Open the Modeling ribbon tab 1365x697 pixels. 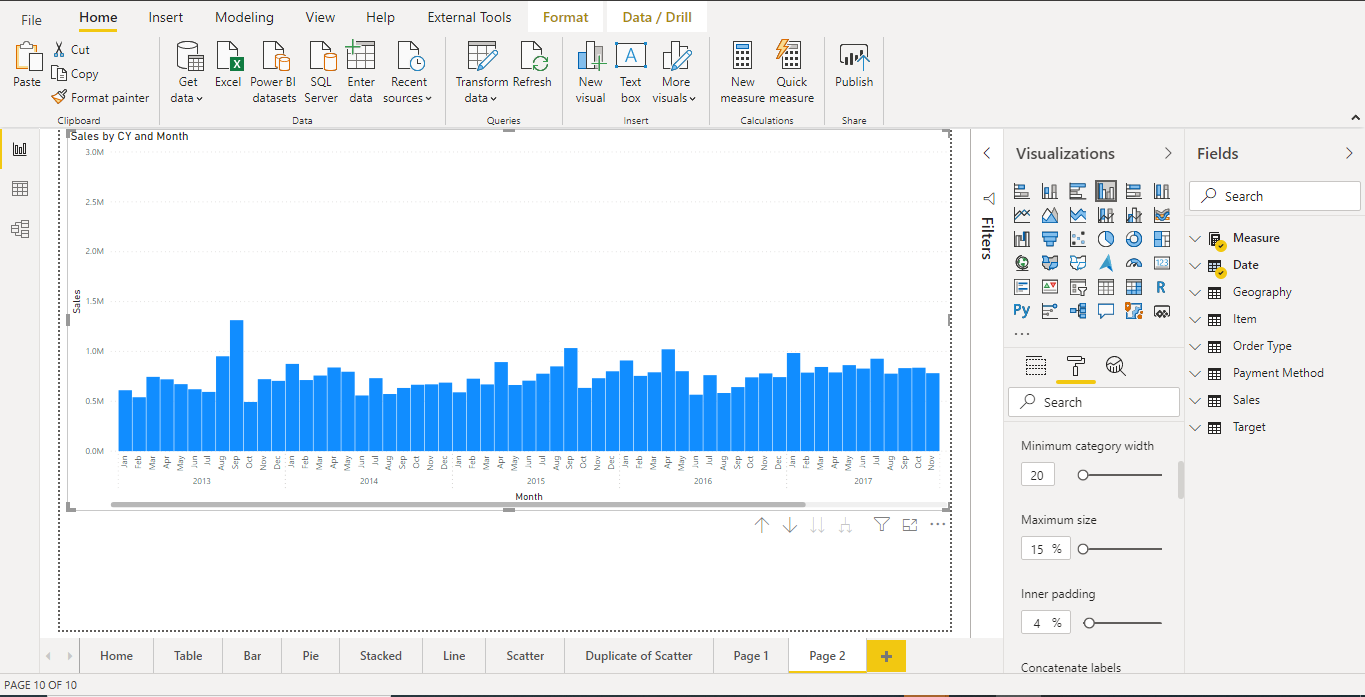(x=244, y=17)
